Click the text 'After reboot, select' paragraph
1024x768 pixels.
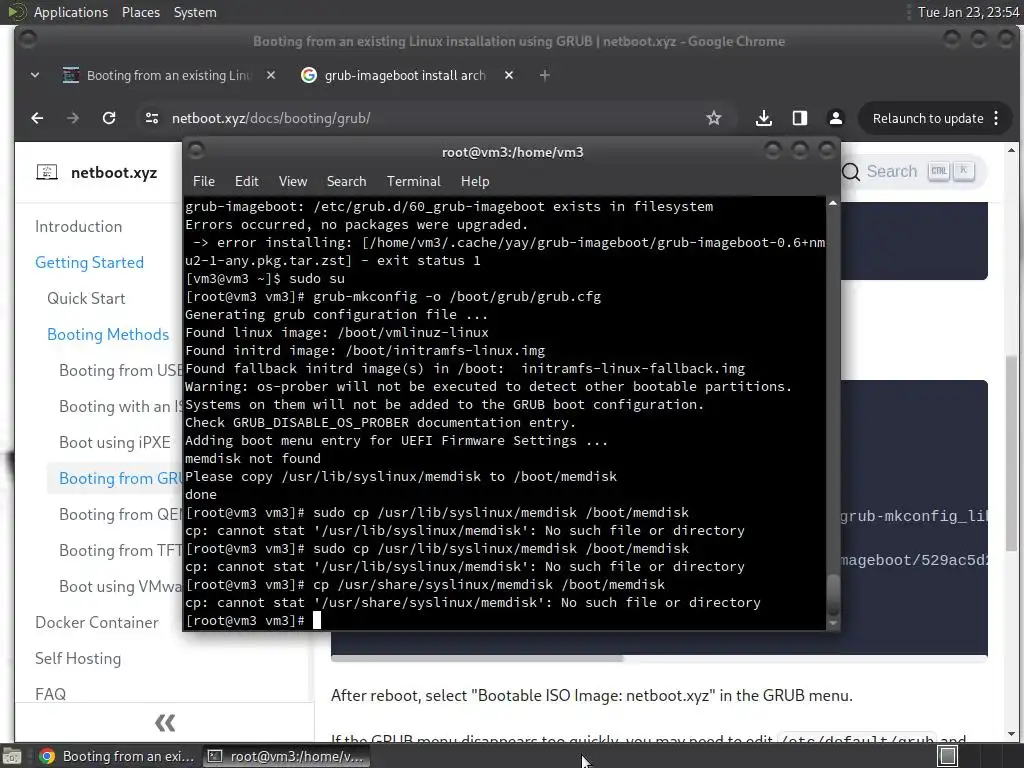click(x=592, y=696)
